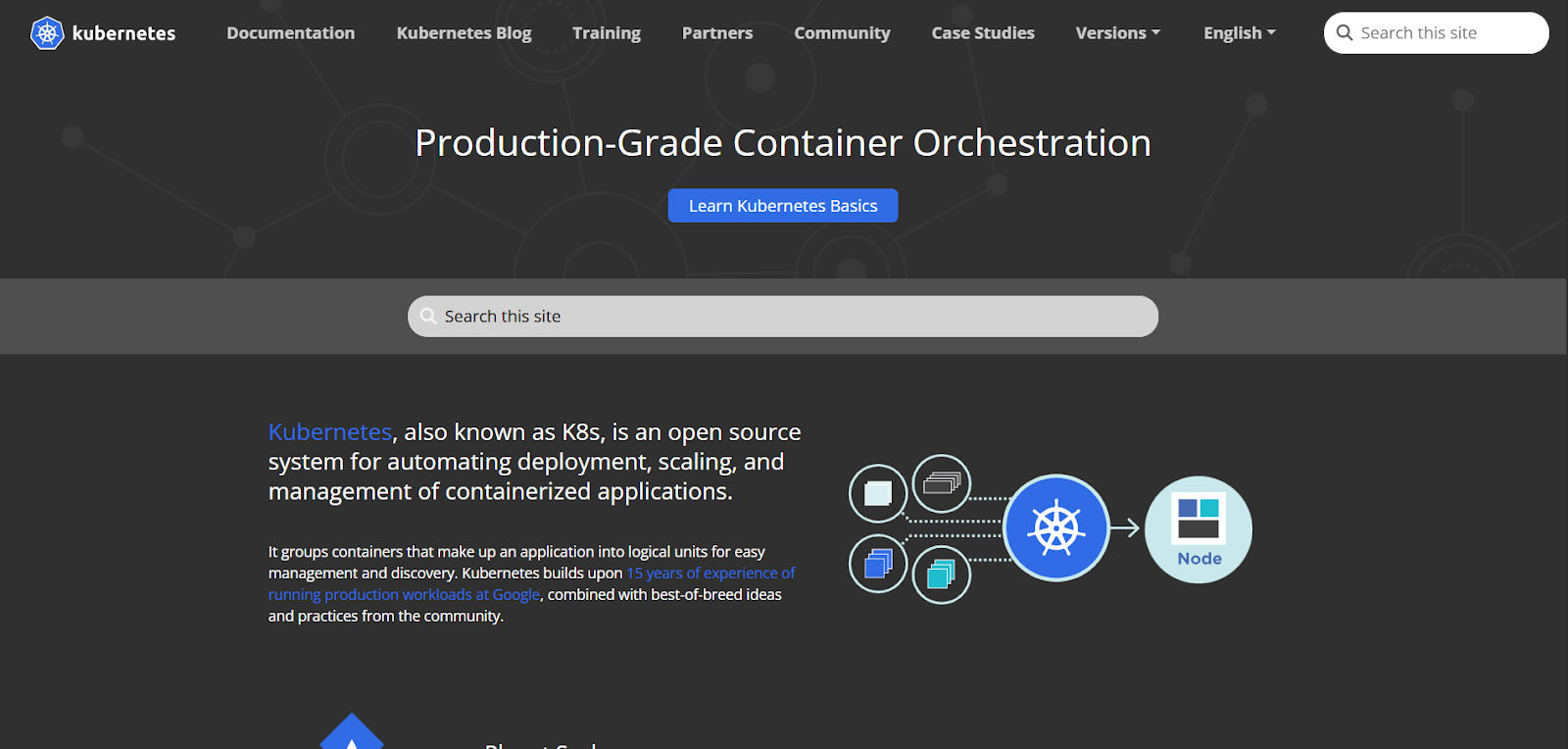The height and width of the screenshot is (749, 1568).
Task: Click the single white container icon
Action: [878, 493]
